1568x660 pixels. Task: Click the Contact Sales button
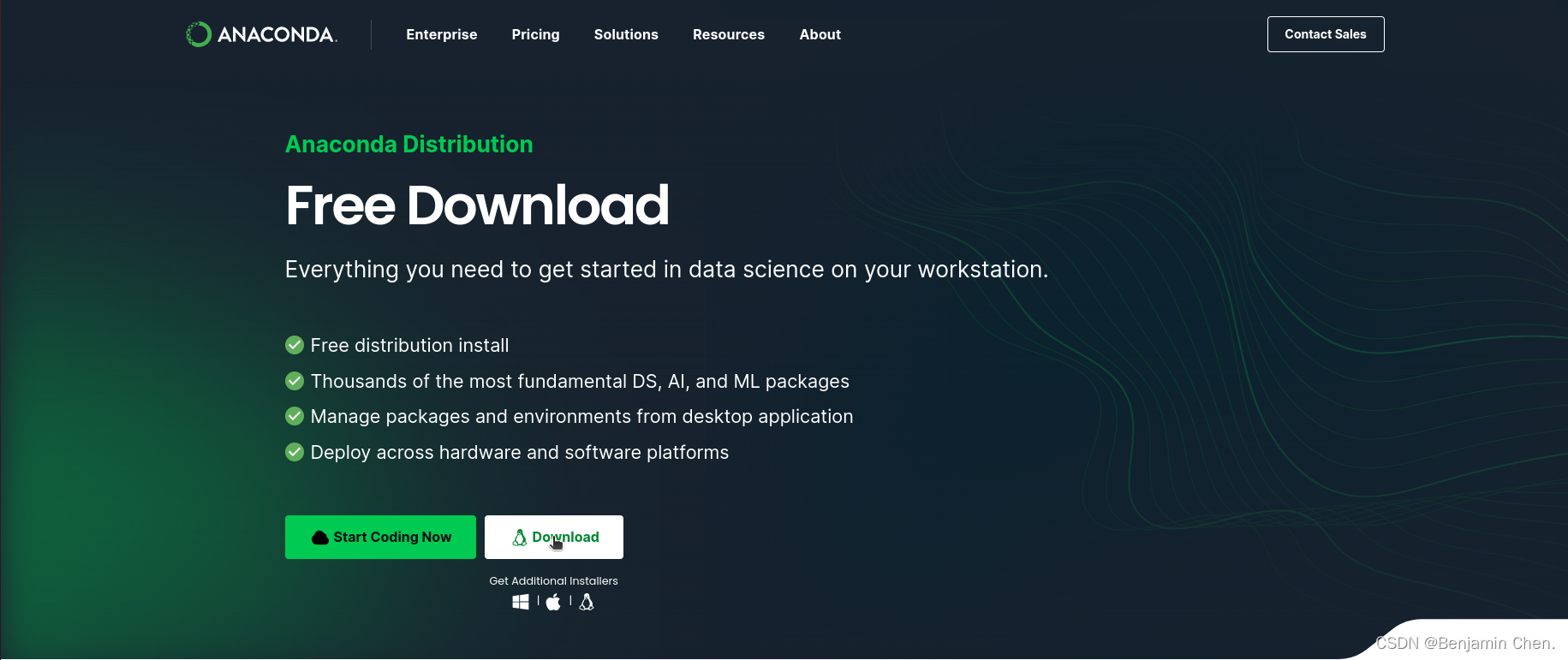(1326, 34)
